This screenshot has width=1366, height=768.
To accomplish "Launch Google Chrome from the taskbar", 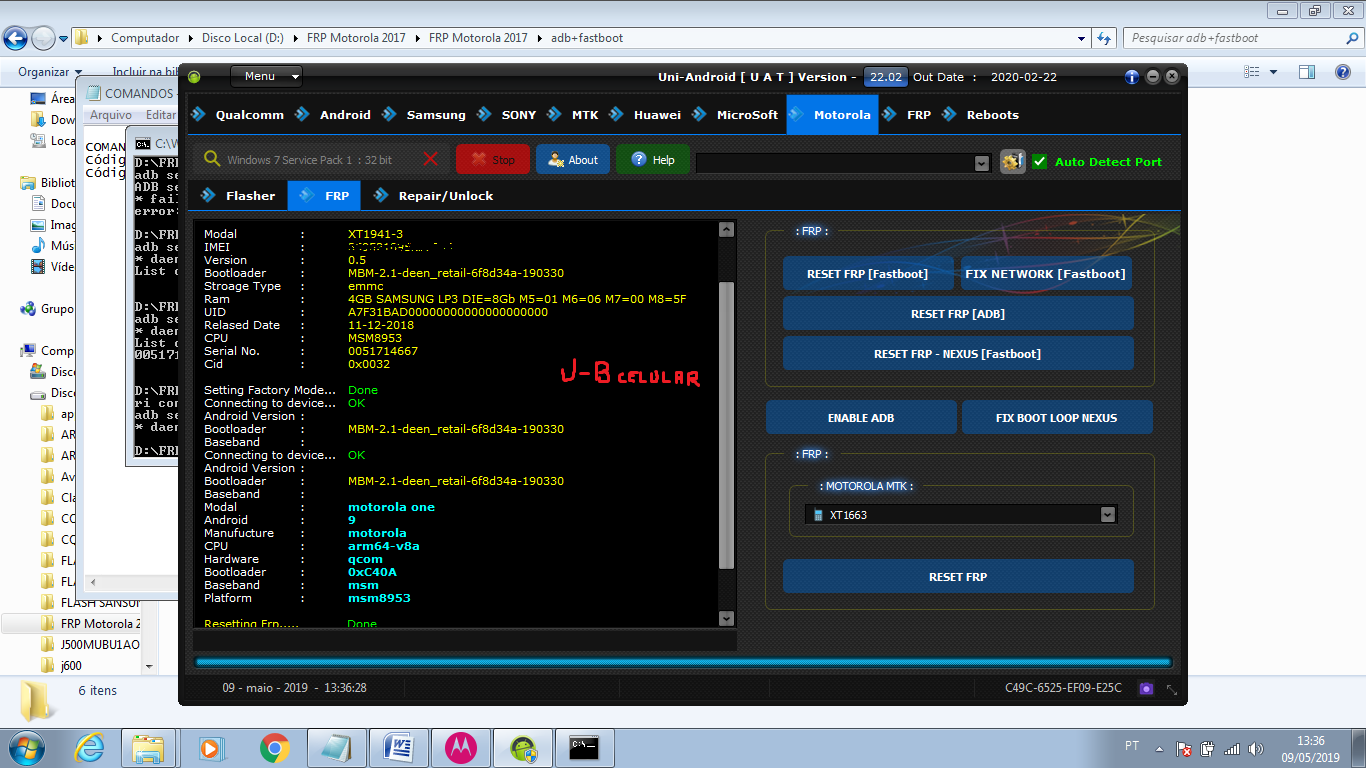I will [x=274, y=747].
